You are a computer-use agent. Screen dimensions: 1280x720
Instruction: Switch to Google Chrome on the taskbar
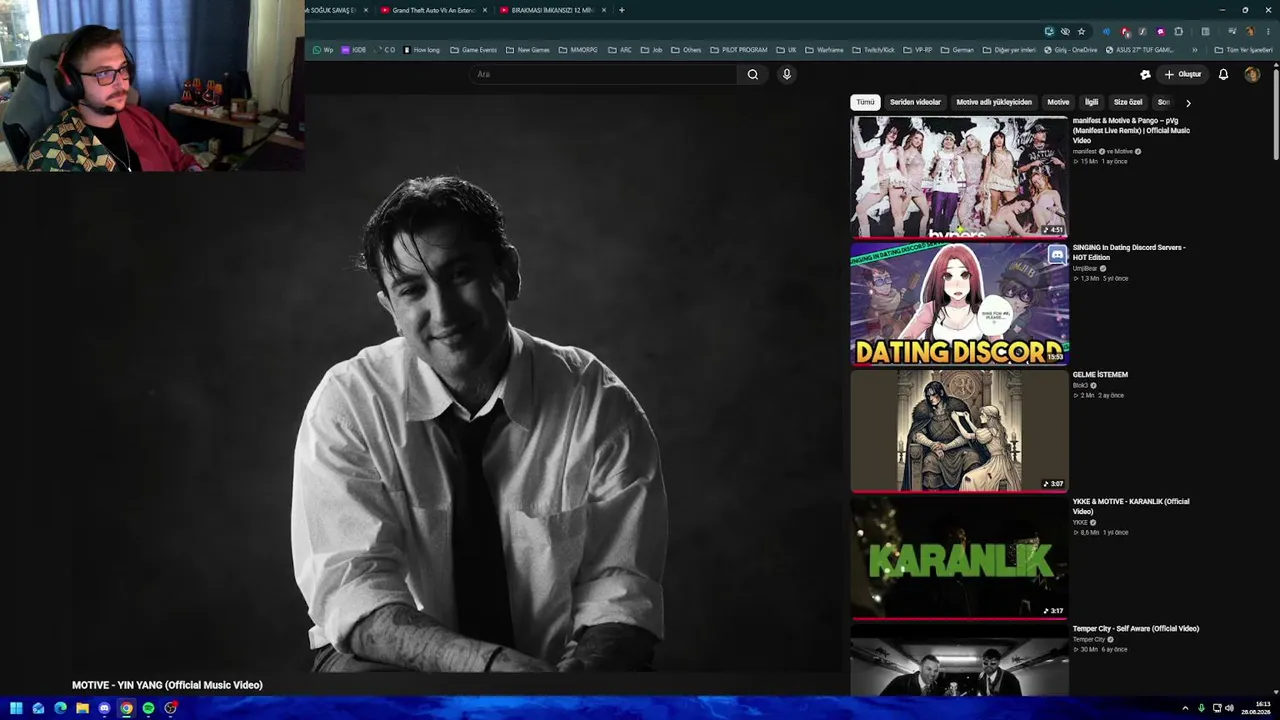pyautogui.click(x=126, y=708)
